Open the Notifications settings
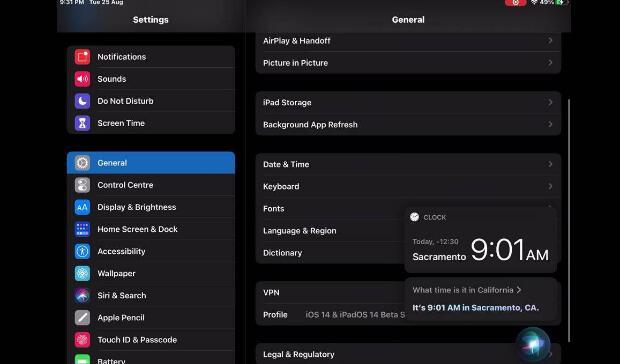The width and height of the screenshot is (620, 364). [151, 57]
